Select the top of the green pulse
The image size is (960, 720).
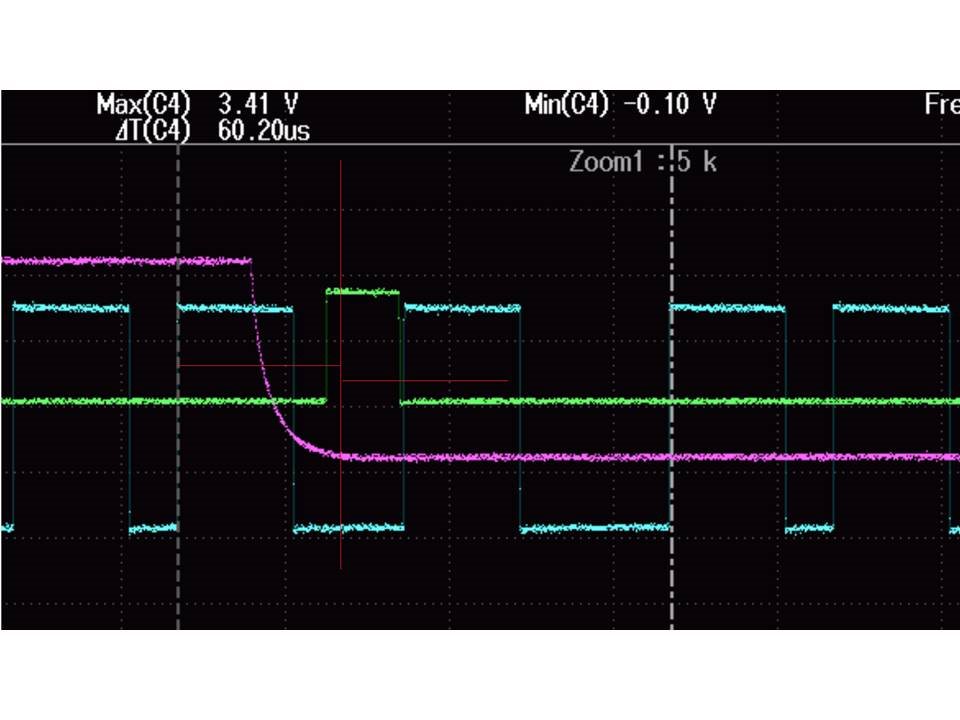(362, 291)
